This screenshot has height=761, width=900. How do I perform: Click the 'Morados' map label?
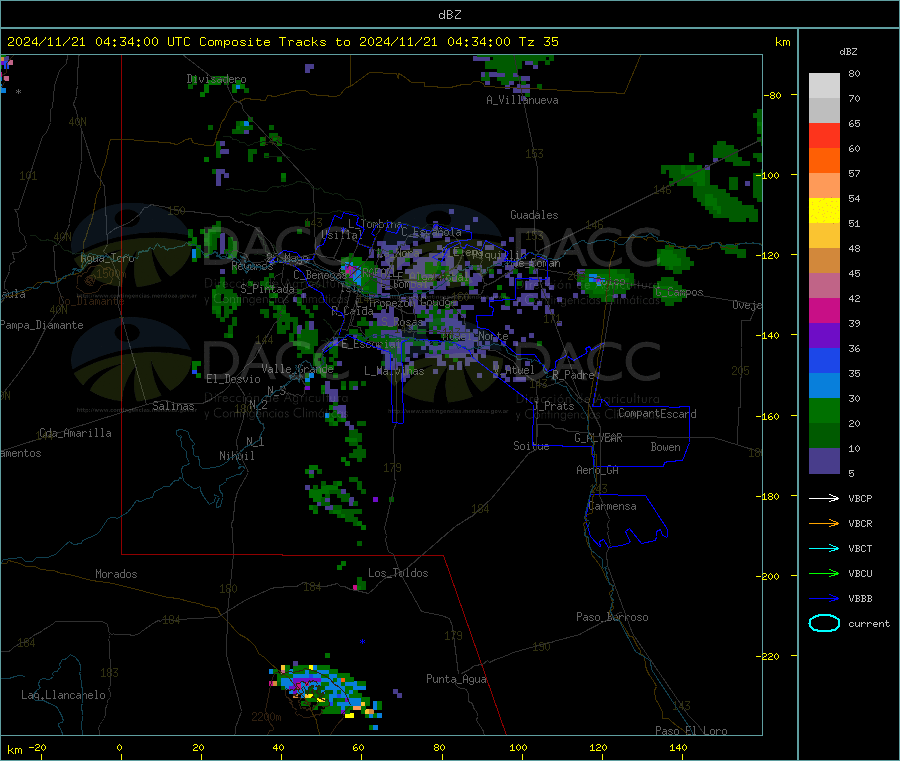(116, 574)
